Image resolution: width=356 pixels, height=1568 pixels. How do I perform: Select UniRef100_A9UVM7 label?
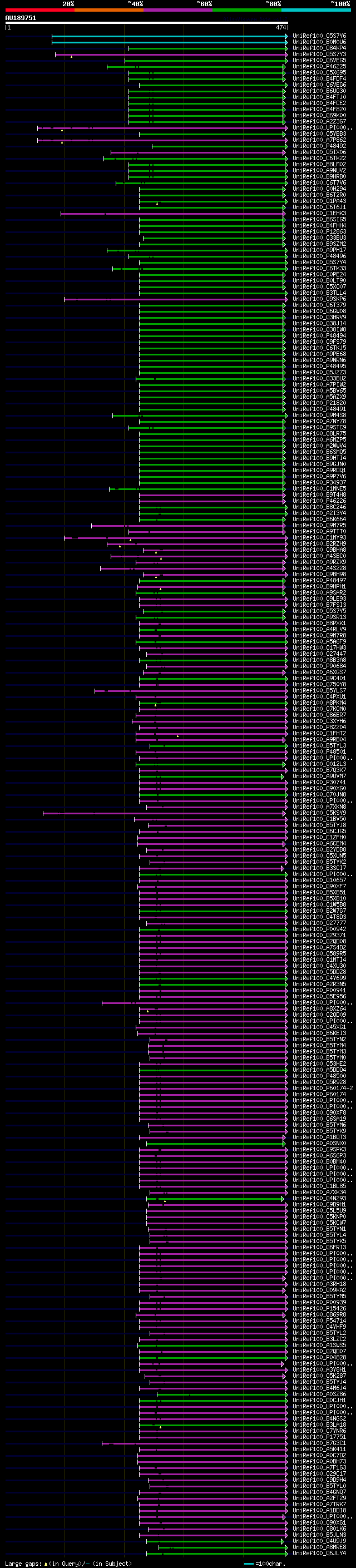pos(319,776)
